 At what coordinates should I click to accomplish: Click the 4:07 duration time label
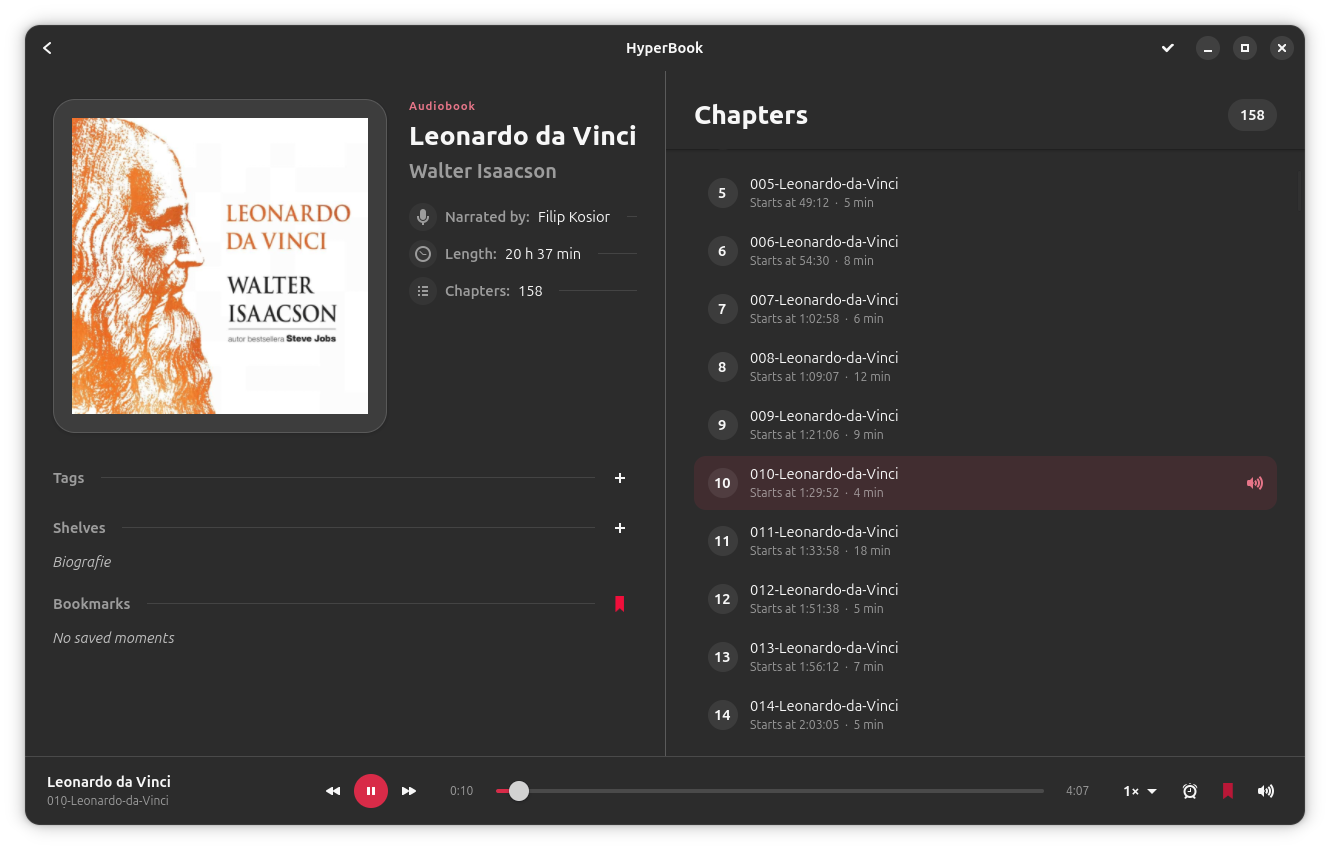(1077, 791)
